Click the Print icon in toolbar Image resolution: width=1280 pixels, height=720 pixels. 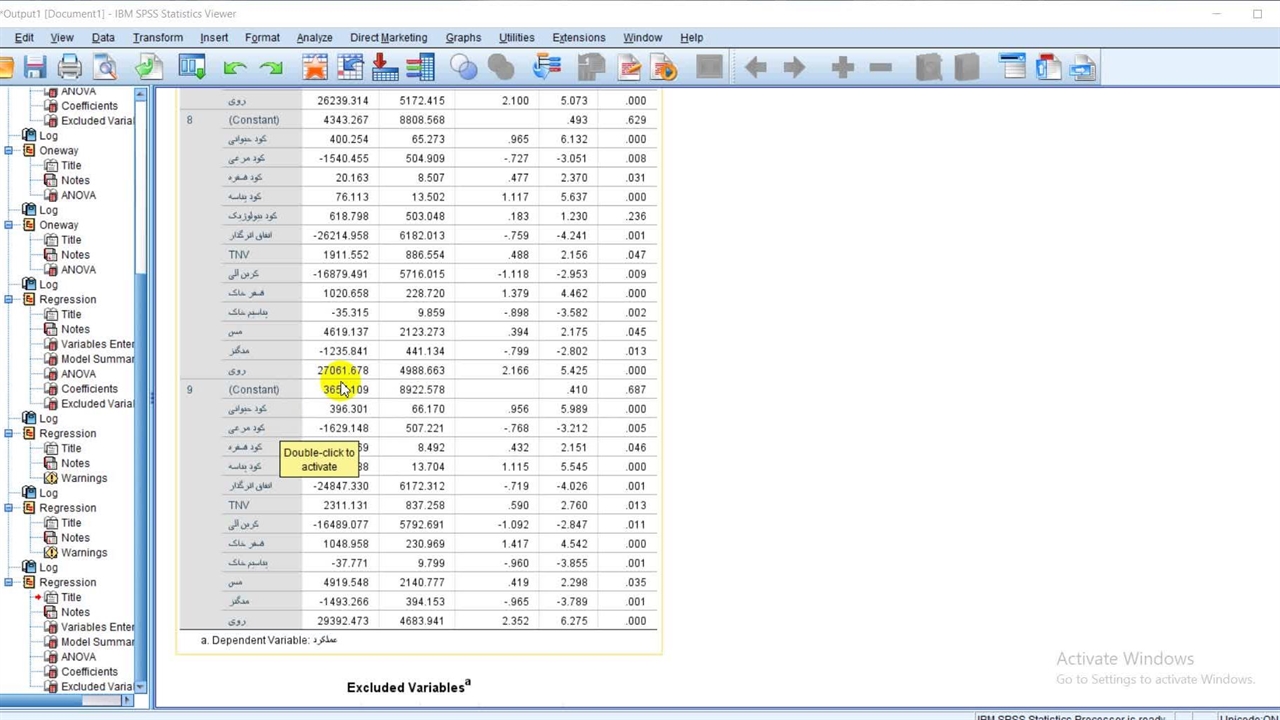[69, 68]
